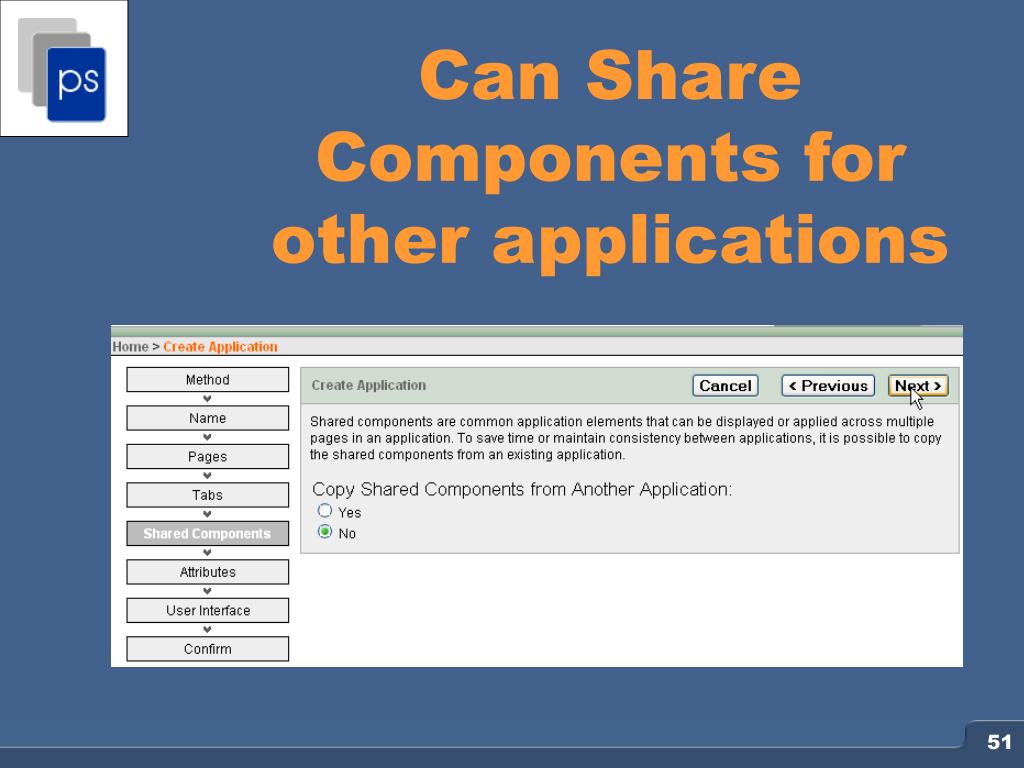Viewport: 1024px width, 768px height.
Task: Click the Next button
Action: [918, 386]
